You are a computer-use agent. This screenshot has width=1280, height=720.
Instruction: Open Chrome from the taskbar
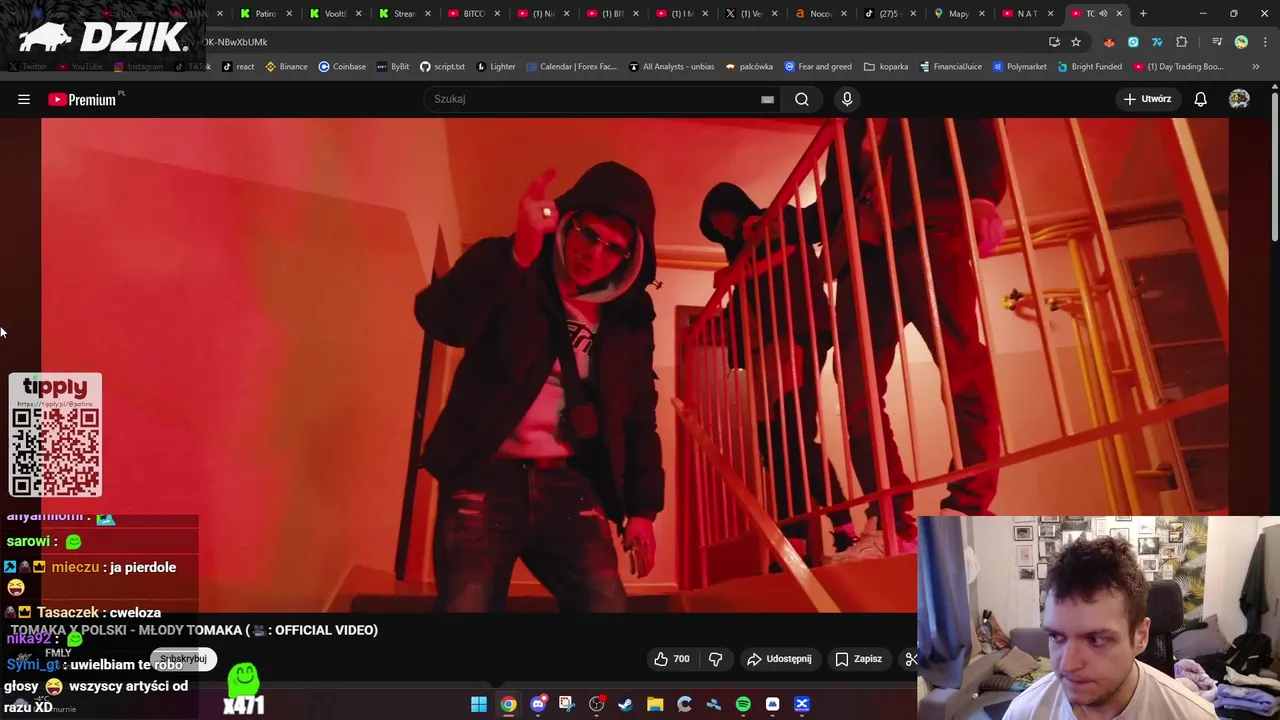click(x=508, y=704)
